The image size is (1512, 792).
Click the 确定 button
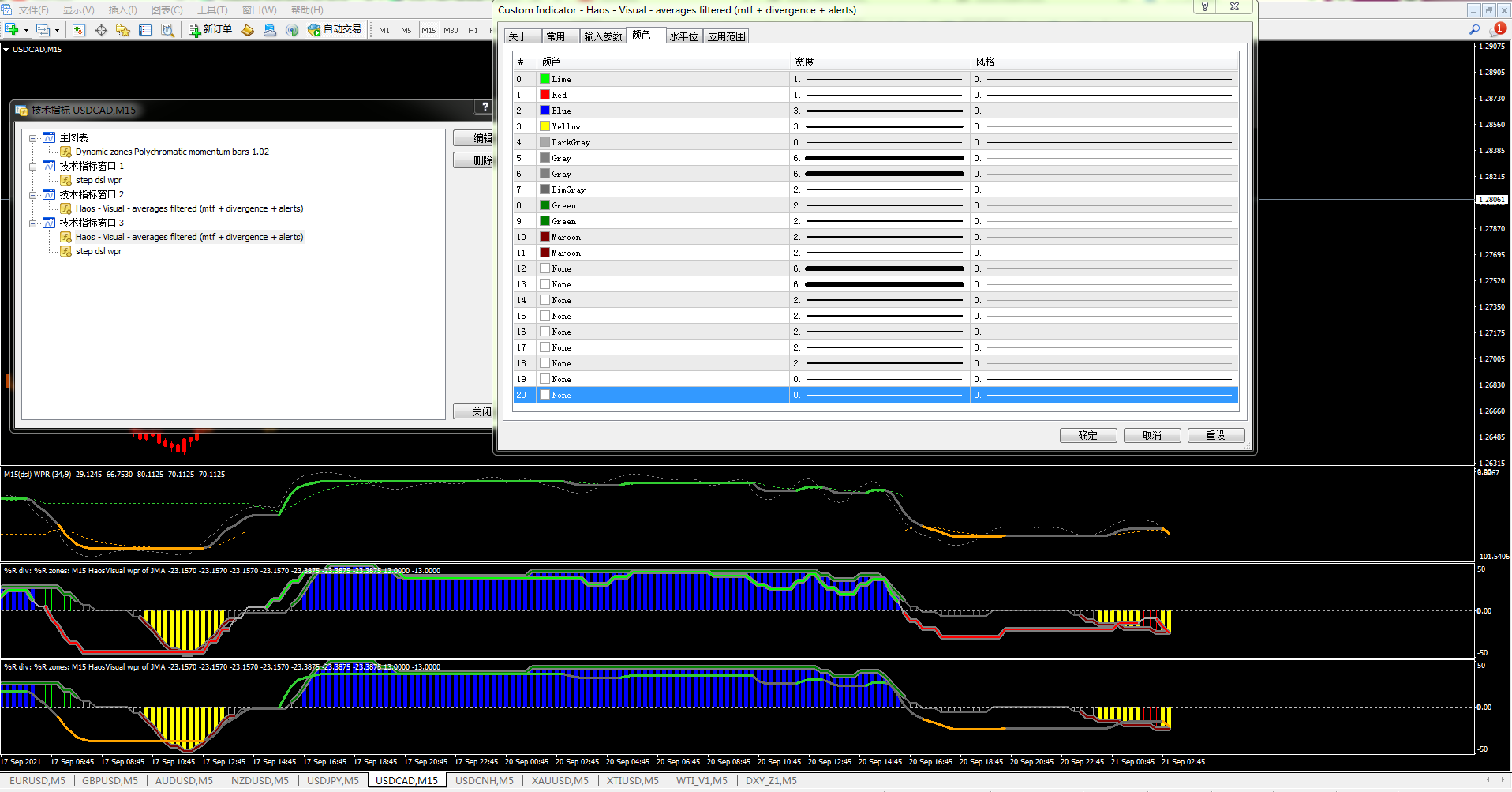click(1087, 435)
